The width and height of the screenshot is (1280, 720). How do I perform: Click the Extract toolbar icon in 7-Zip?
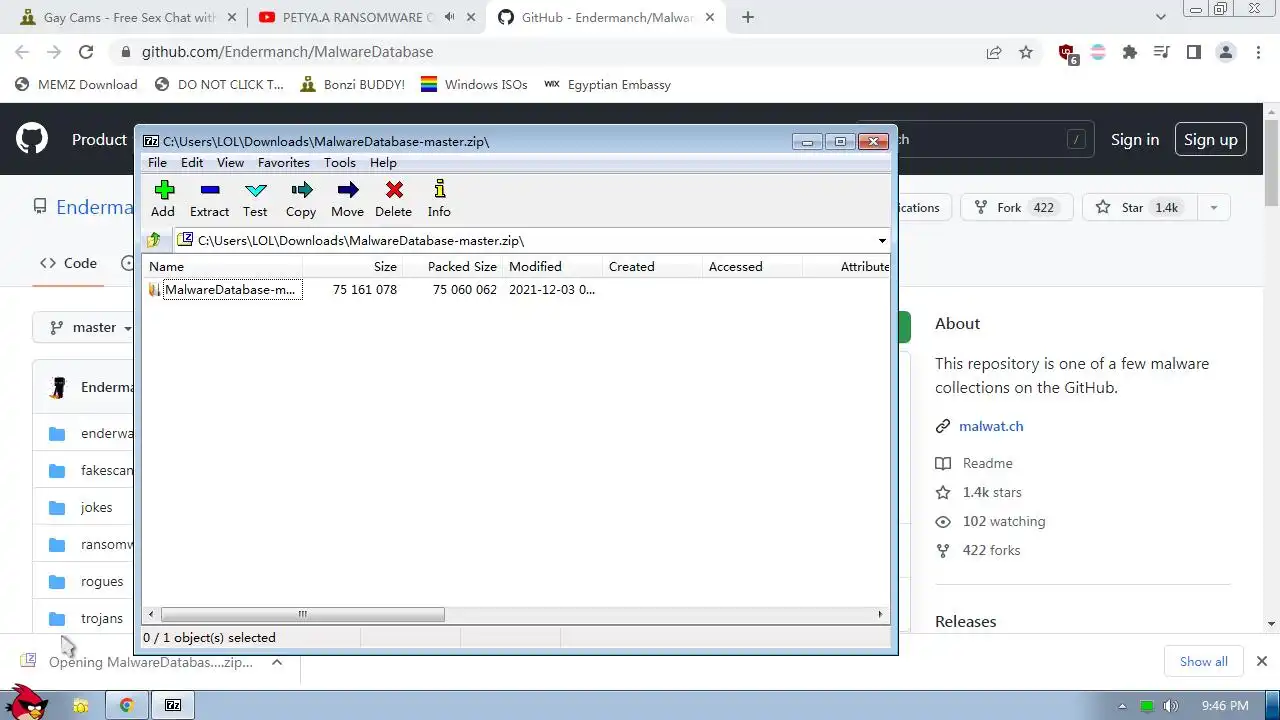(209, 199)
